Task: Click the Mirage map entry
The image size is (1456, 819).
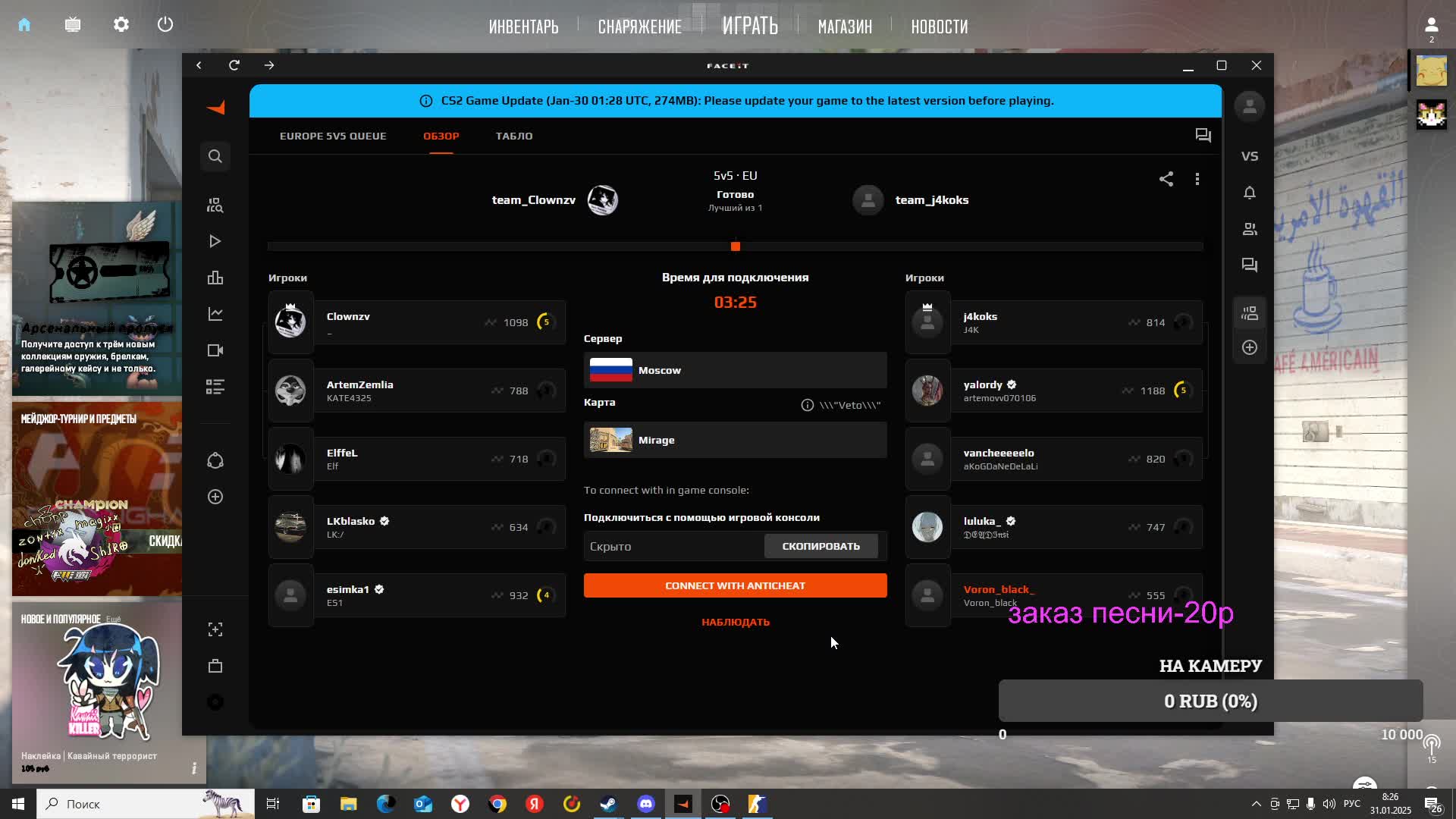Action: point(736,440)
